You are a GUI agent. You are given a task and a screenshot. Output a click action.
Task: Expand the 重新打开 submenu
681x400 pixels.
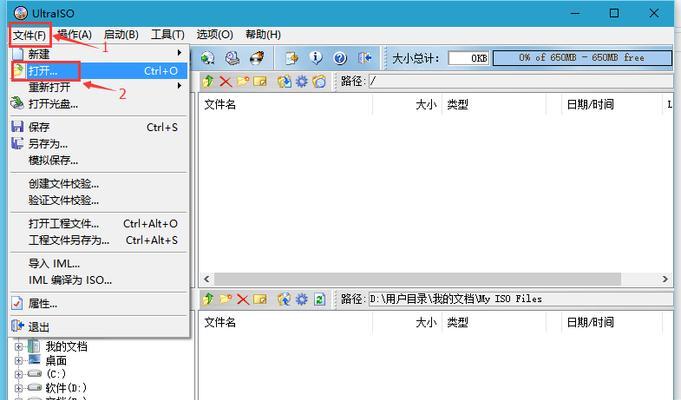pos(99,87)
